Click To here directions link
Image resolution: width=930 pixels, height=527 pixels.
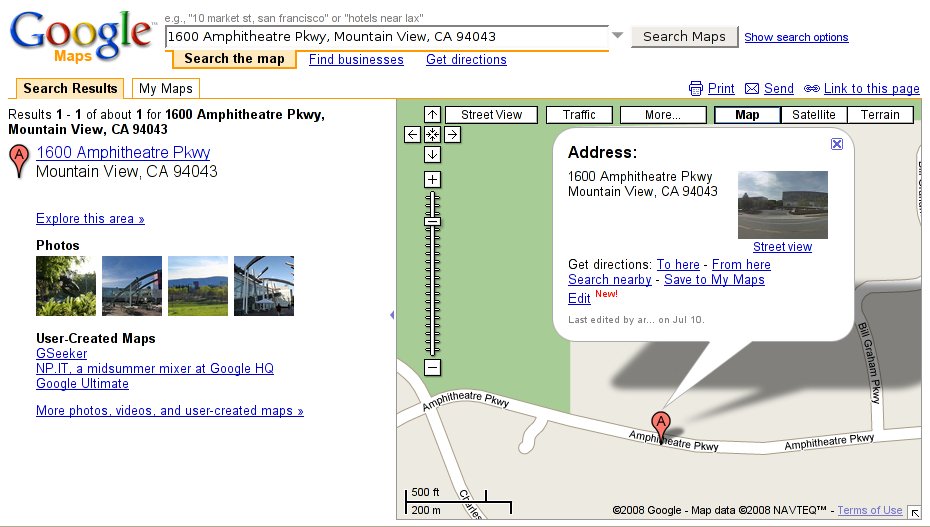click(x=678, y=264)
